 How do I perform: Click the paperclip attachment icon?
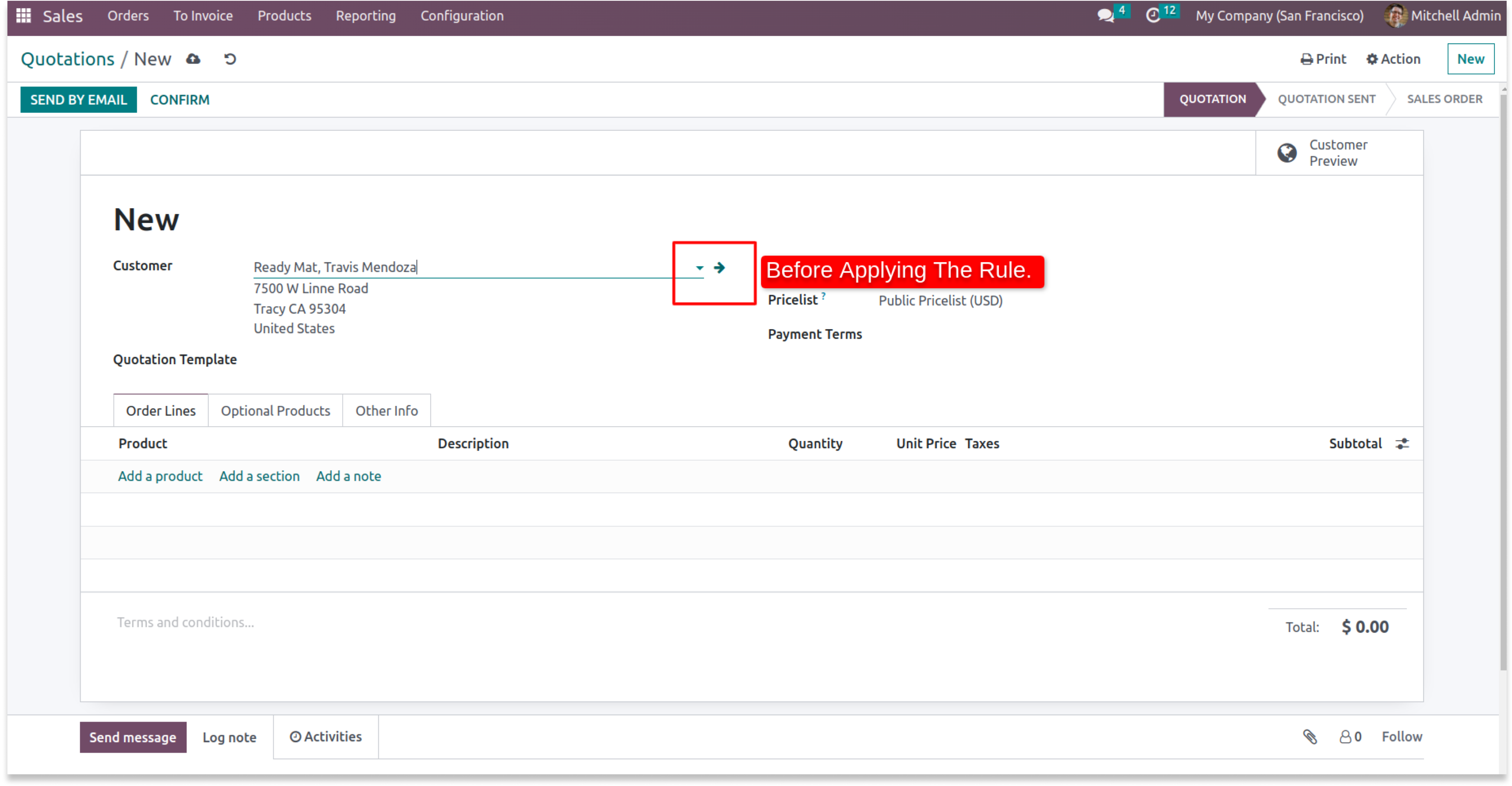pos(1310,737)
